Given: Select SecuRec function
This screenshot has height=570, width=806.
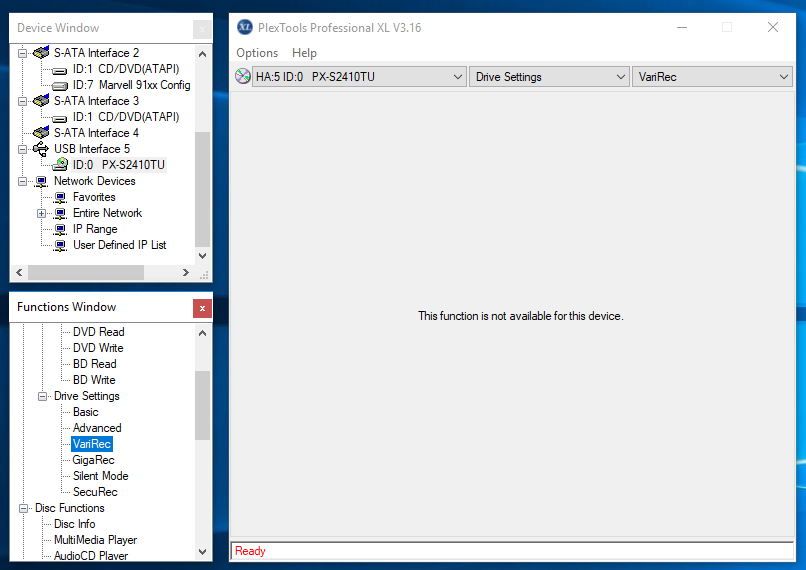Looking at the screenshot, I should (95, 491).
